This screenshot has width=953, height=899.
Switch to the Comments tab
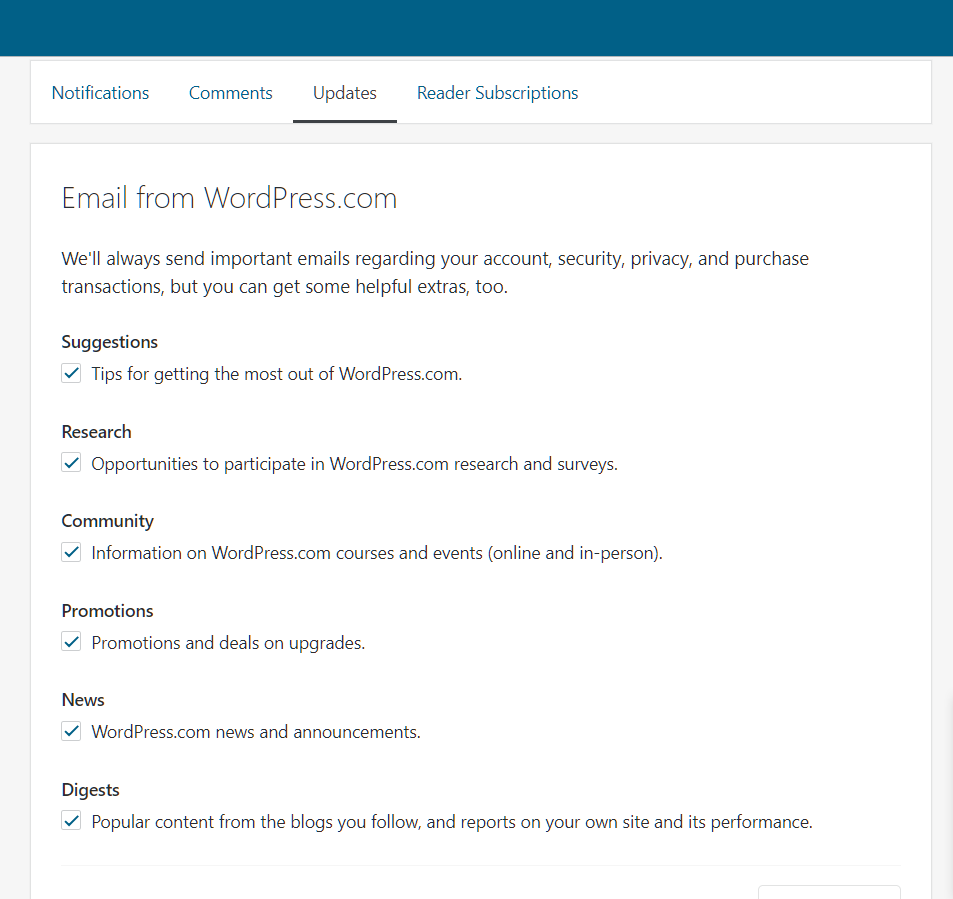click(x=230, y=93)
